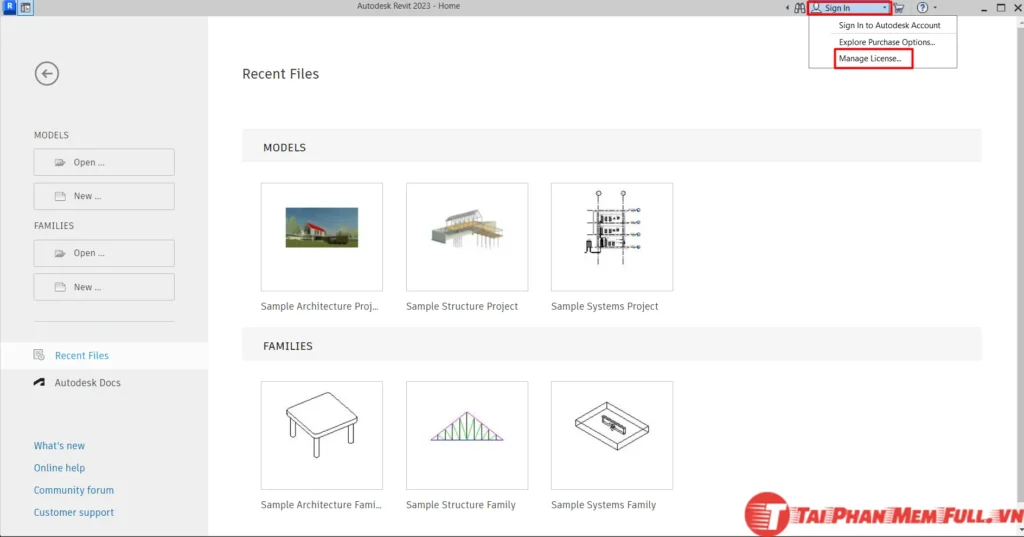
Task: Open the Online help link
Action: point(59,468)
